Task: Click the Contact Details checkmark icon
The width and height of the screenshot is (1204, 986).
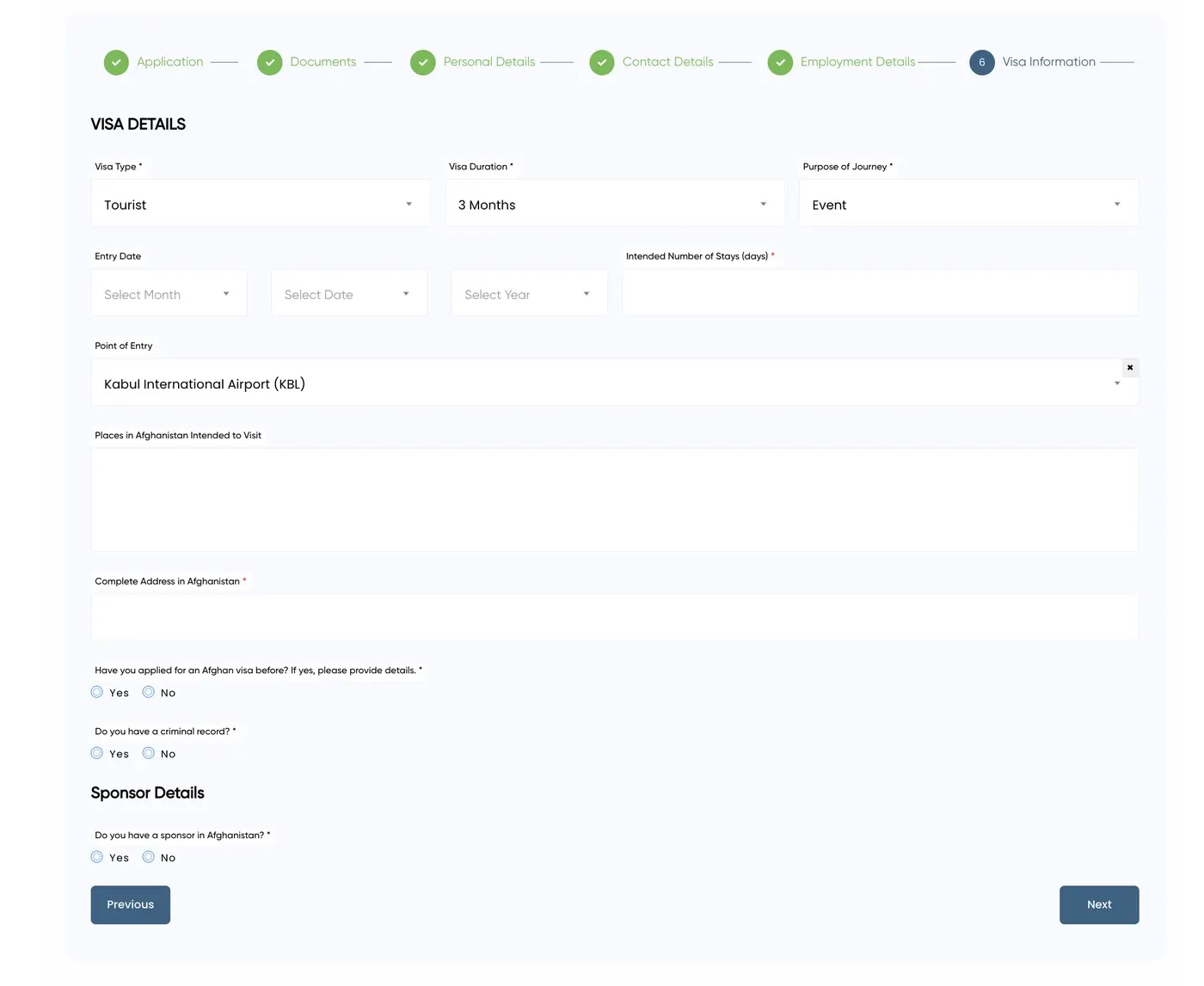Action: pyautogui.click(x=602, y=63)
